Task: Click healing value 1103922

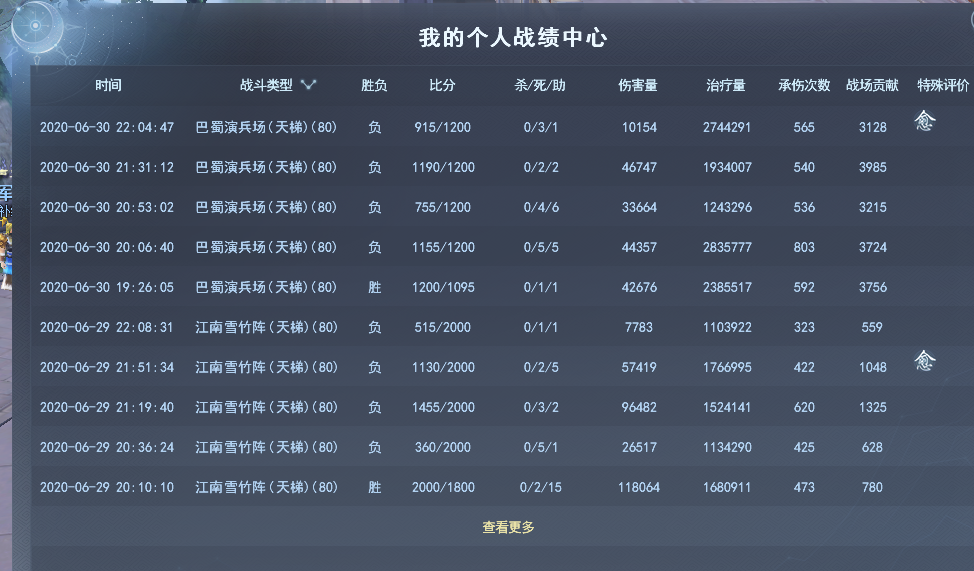Action: [727, 327]
